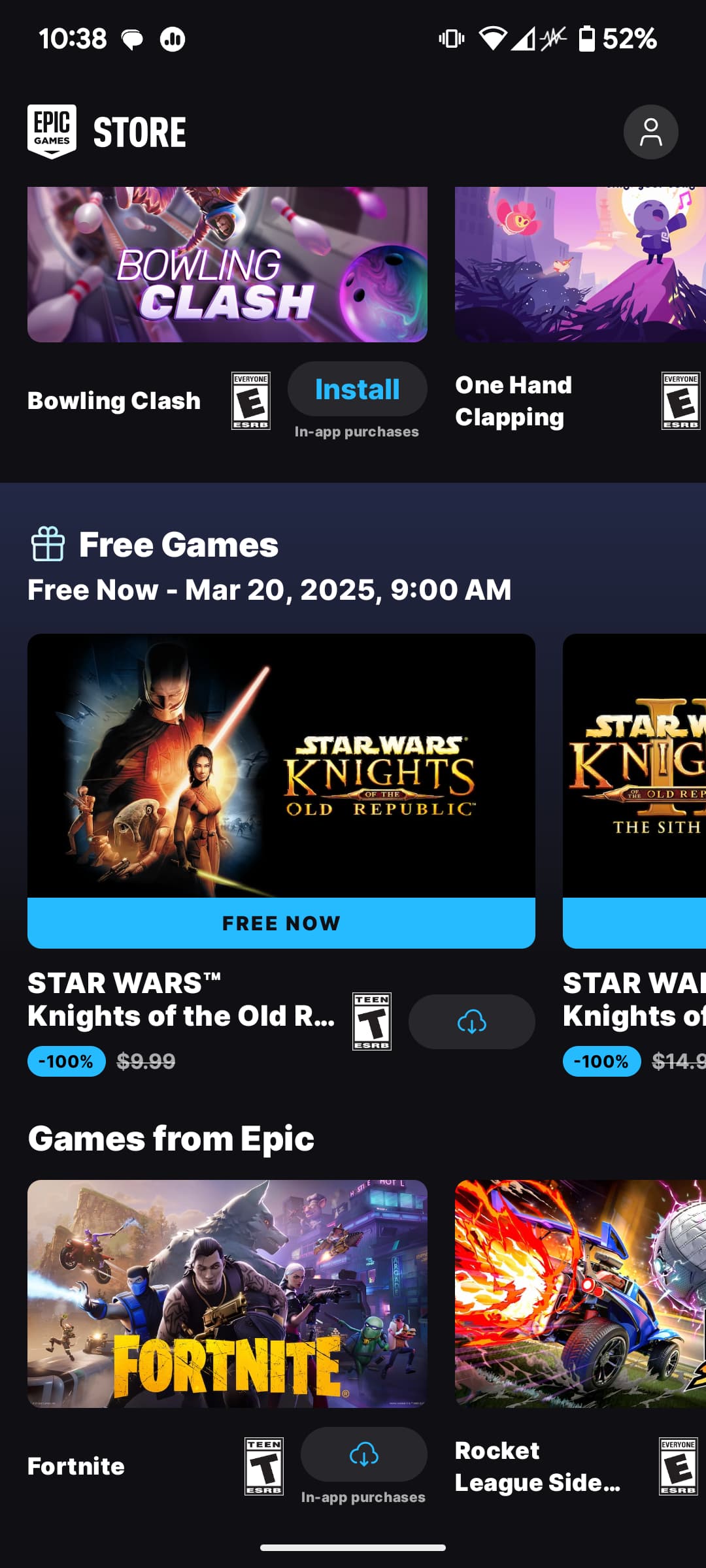Tap the Epic Games logo

52,132
